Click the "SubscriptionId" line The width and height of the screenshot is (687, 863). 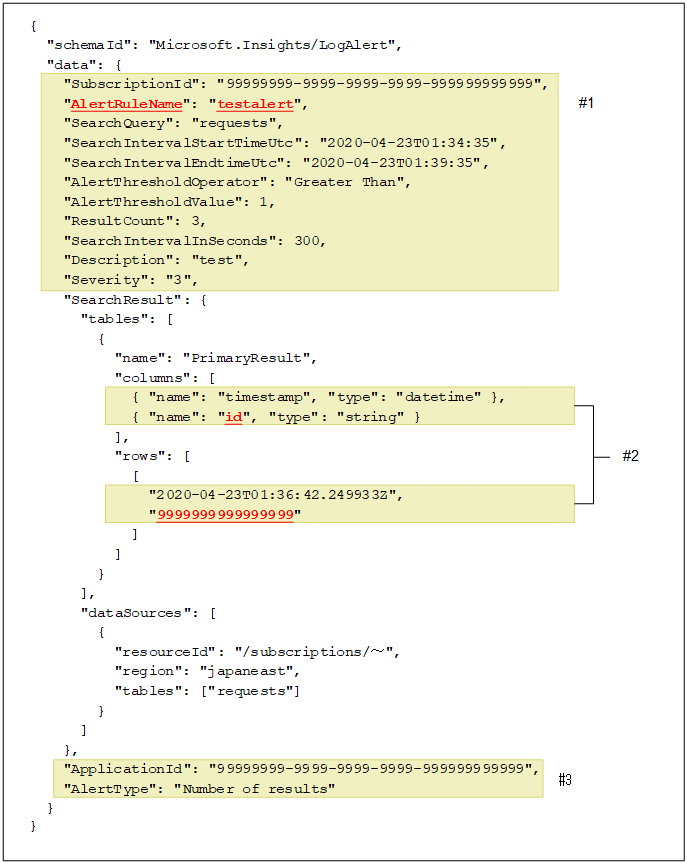click(306, 84)
